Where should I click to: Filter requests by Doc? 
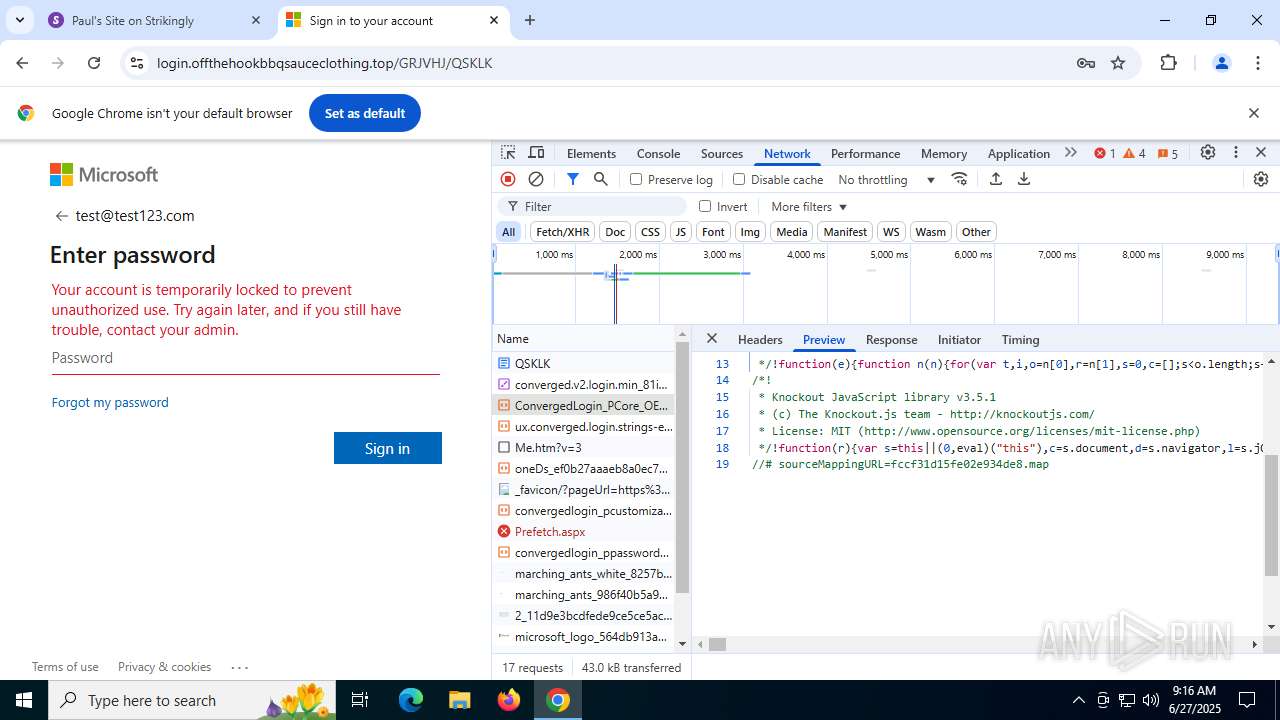tap(615, 232)
